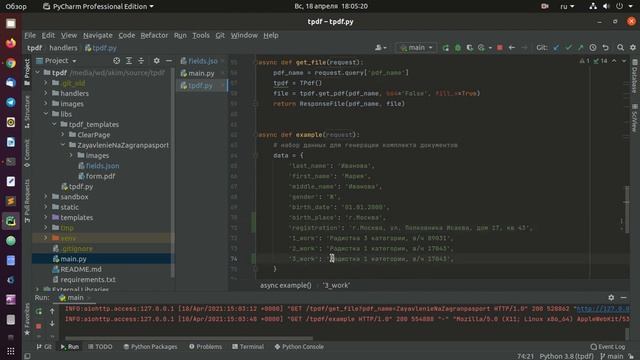The height and width of the screenshot is (360, 640).
Task: Open the Navigate menu
Action: tap(98, 36)
